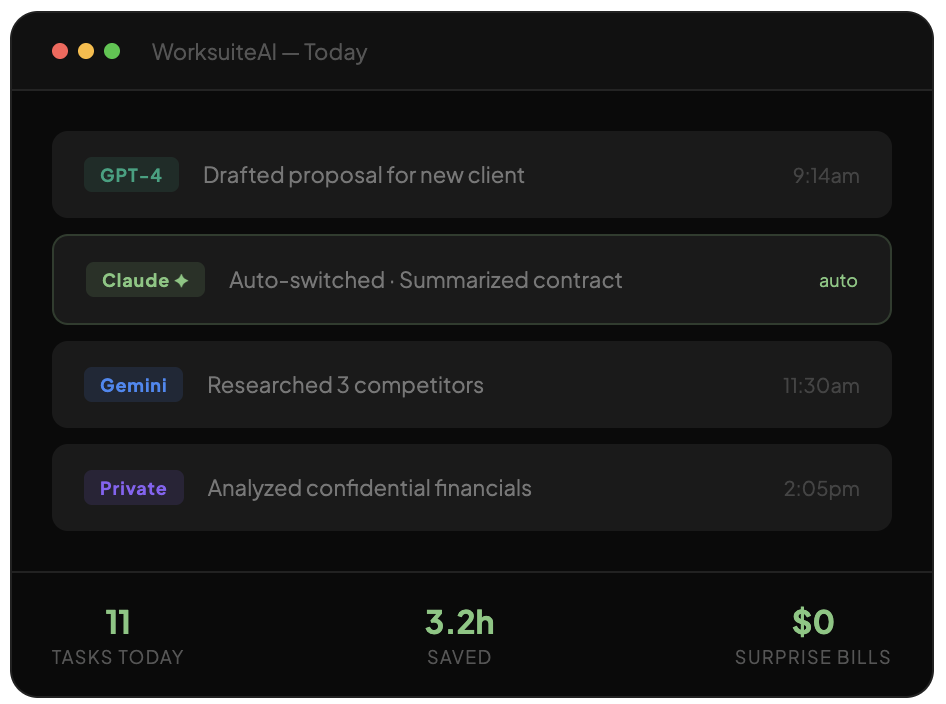Select the Analyzed confidential financials entry
This screenshot has width=946, height=704.
pos(369,489)
